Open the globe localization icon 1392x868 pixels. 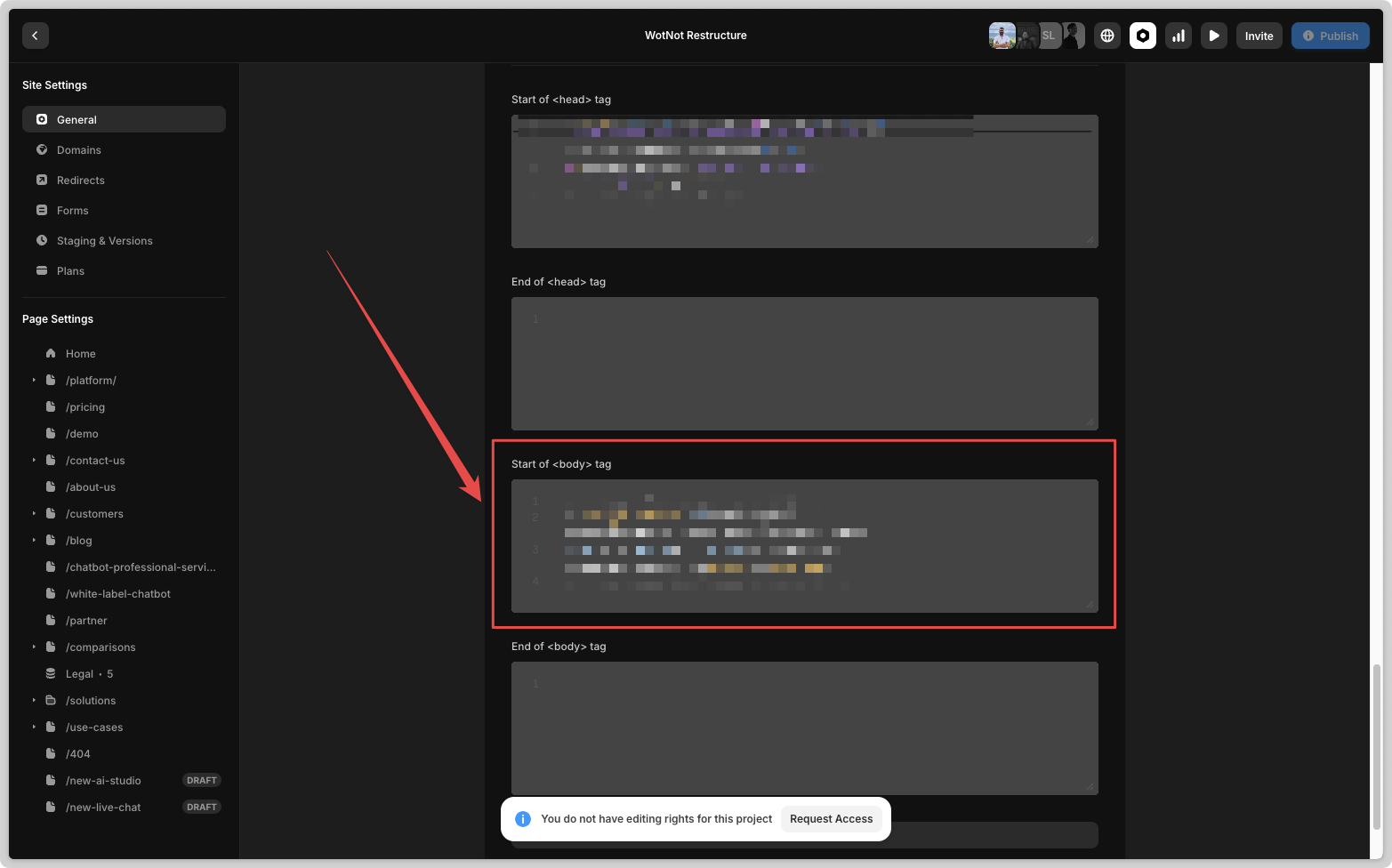(x=1107, y=36)
